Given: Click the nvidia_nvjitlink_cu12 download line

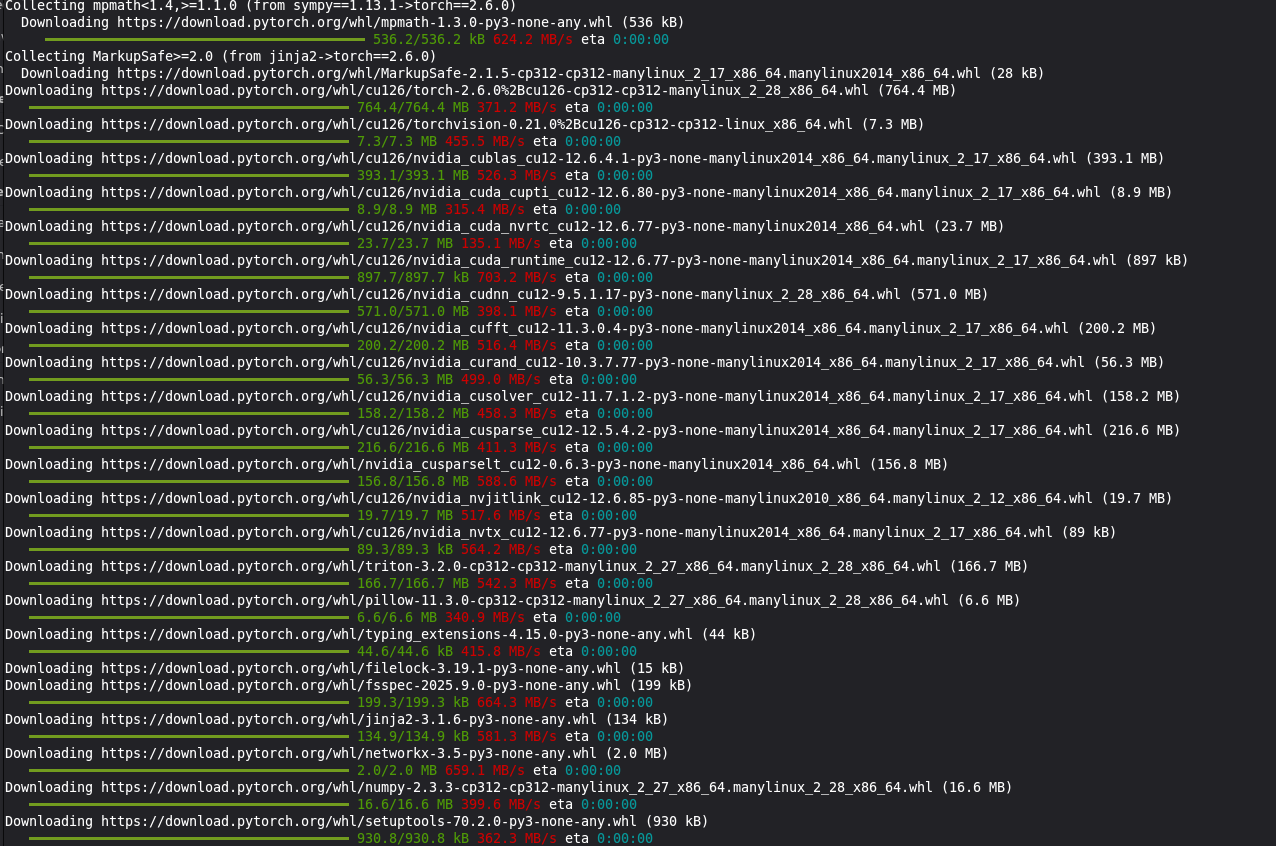Looking at the screenshot, I should pyautogui.click(x=589, y=498).
